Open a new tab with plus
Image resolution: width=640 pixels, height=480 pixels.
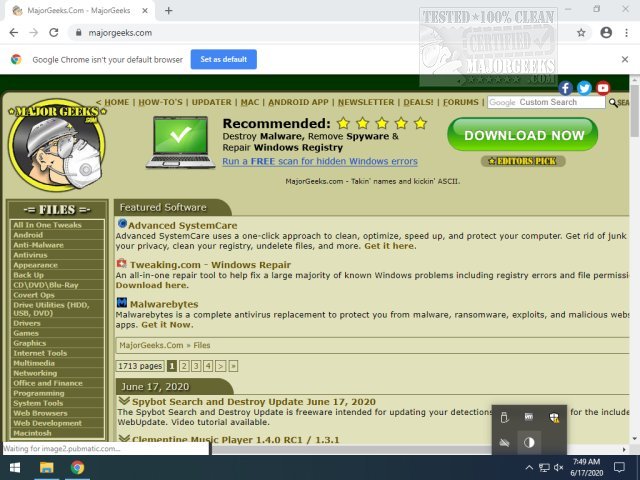pos(169,11)
